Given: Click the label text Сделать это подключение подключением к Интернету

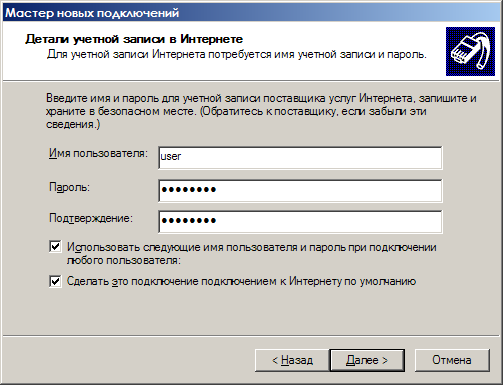Looking at the screenshot, I should pyautogui.click(x=241, y=281).
